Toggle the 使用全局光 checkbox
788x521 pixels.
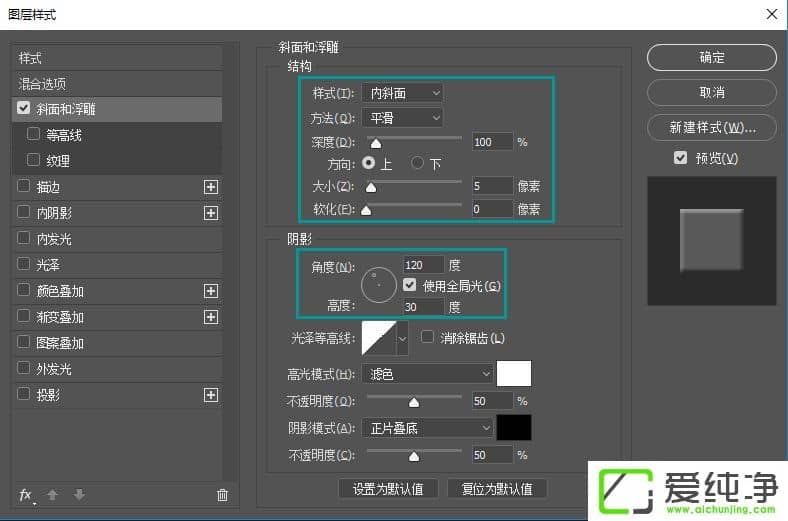(x=410, y=286)
